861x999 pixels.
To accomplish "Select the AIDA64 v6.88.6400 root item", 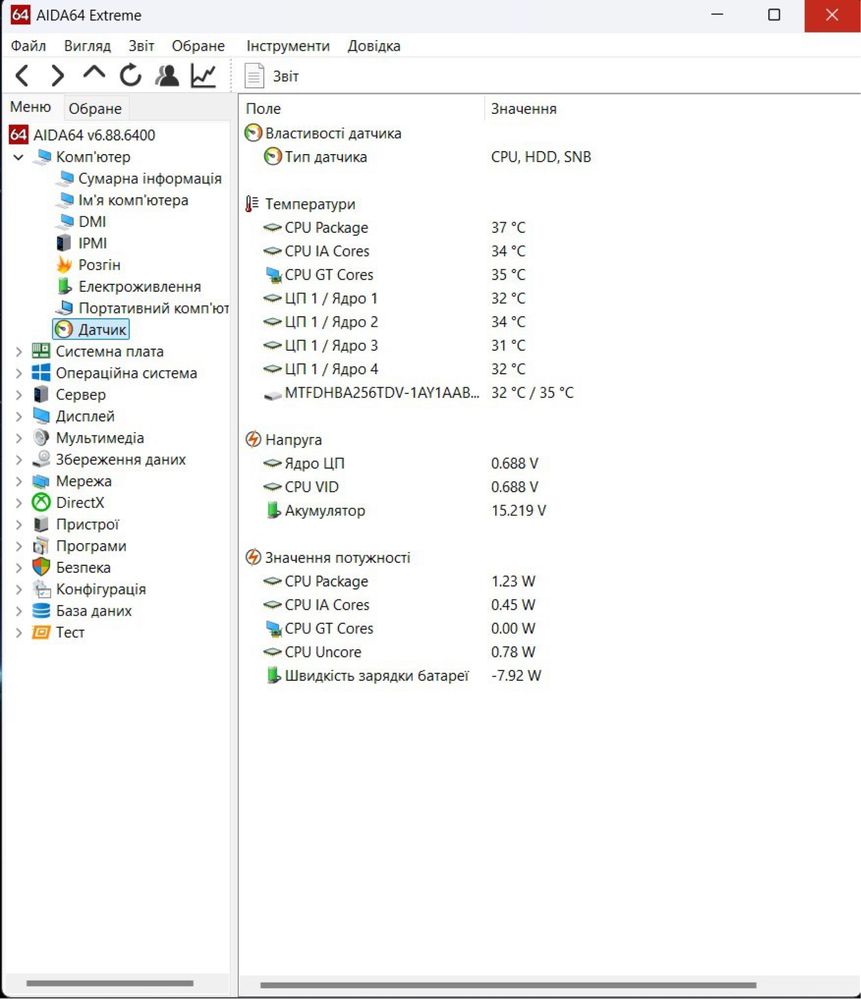I will 82,135.
